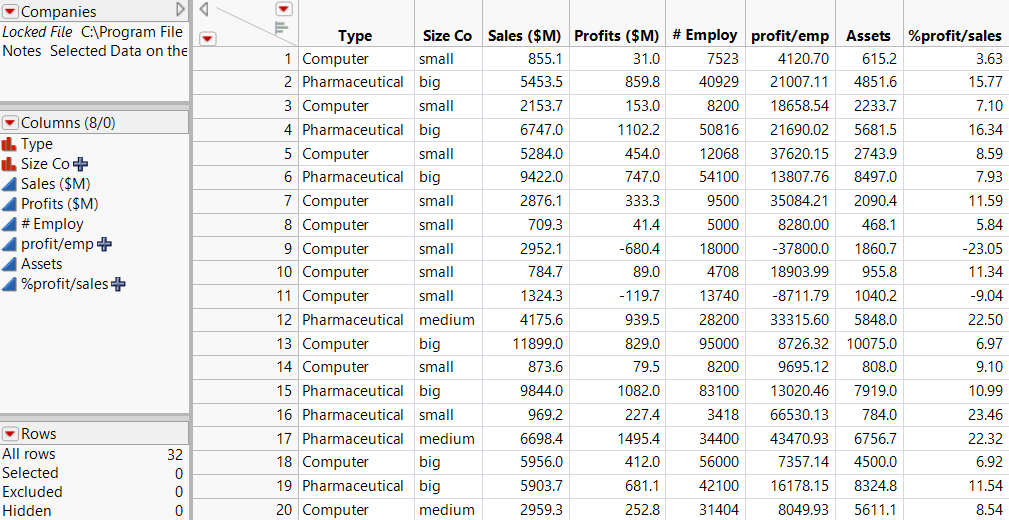The image size is (1009, 520).
Task: Click the expand arrow right of Companies
Action: pyautogui.click(x=180, y=10)
